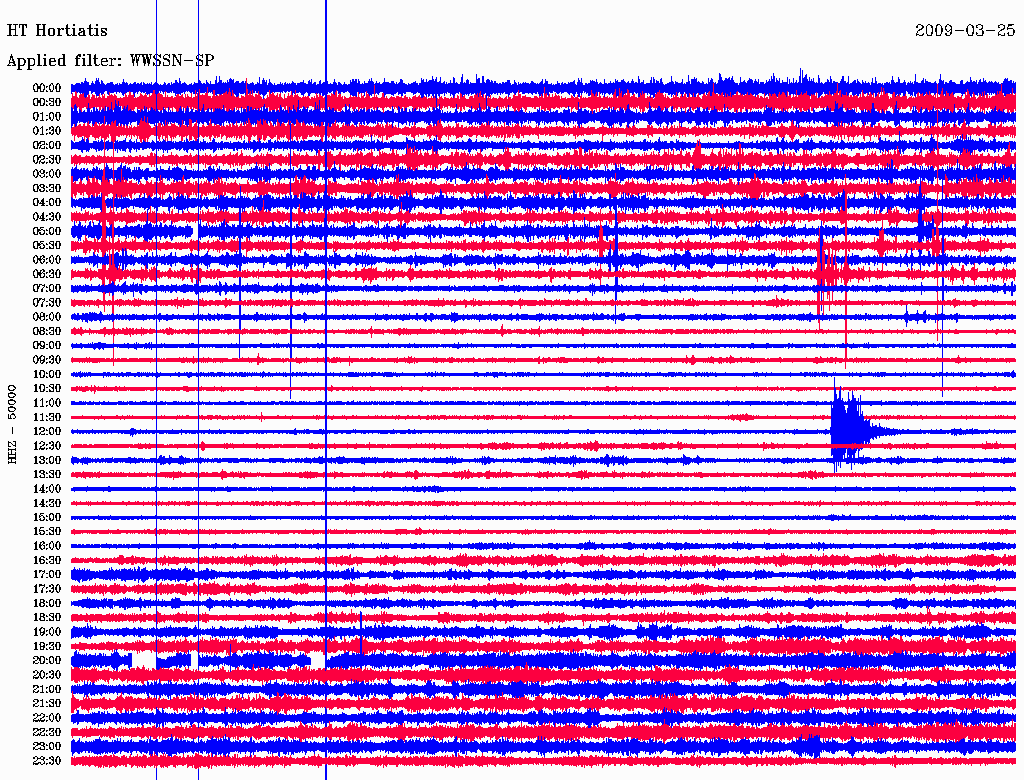The image size is (1024, 780).
Task: Select the 01:00 time label
Action: point(47,117)
